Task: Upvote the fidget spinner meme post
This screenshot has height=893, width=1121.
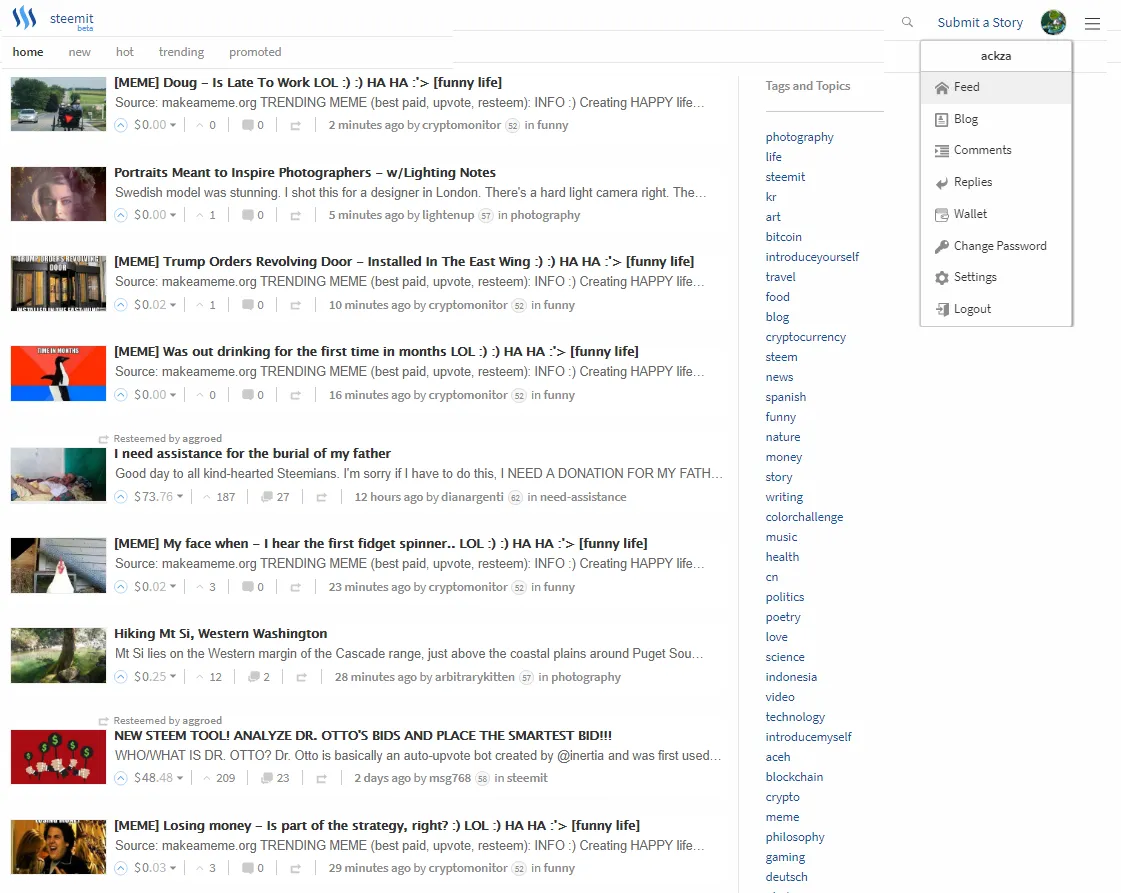Action: click(x=121, y=587)
